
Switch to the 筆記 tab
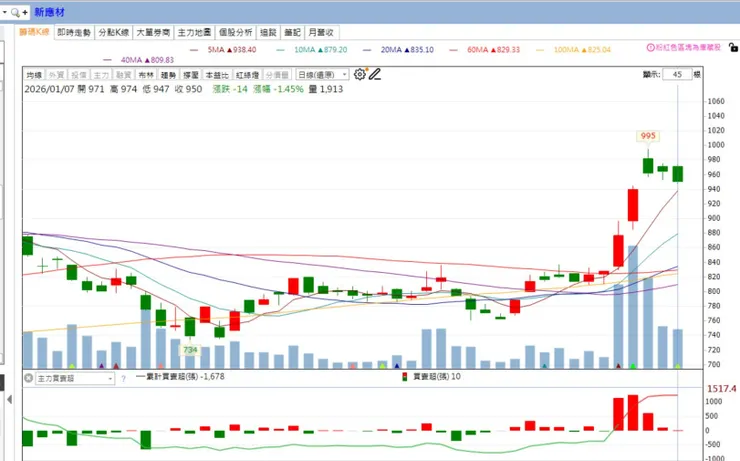[x=293, y=33]
